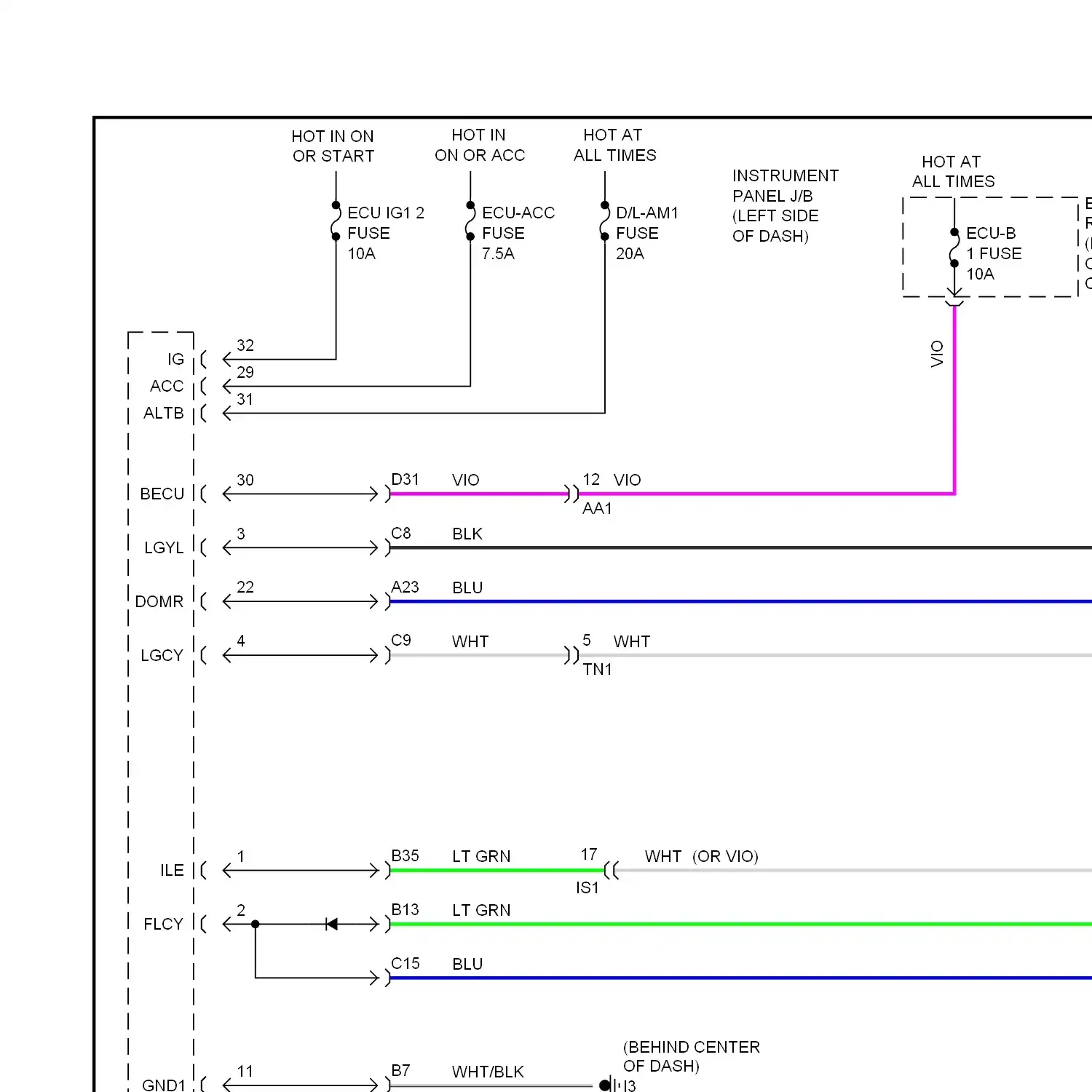This screenshot has width=1092, height=1092.
Task: Click the fuse symbol beside D/L-AM1
Action: coord(604,221)
